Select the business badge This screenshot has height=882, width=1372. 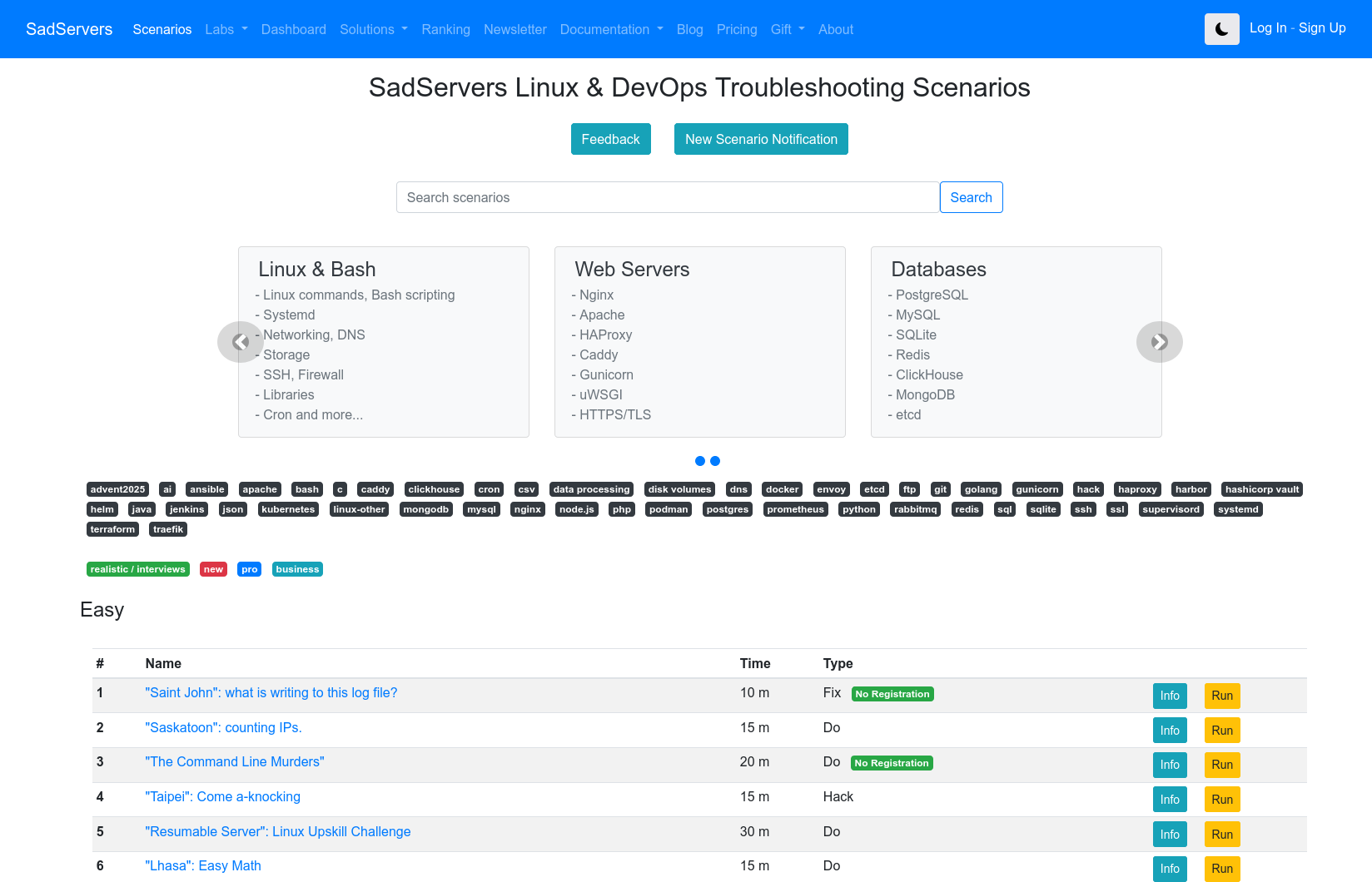pos(297,569)
